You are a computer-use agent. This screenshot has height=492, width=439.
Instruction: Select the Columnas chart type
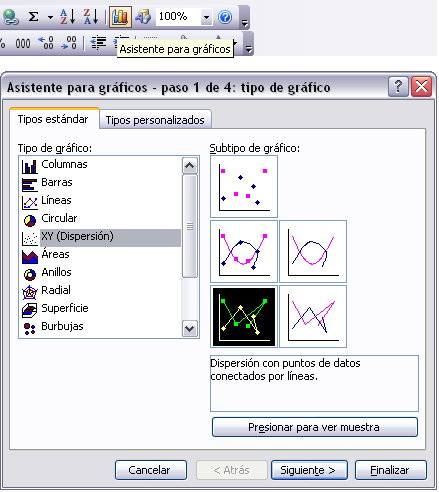[100, 164]
